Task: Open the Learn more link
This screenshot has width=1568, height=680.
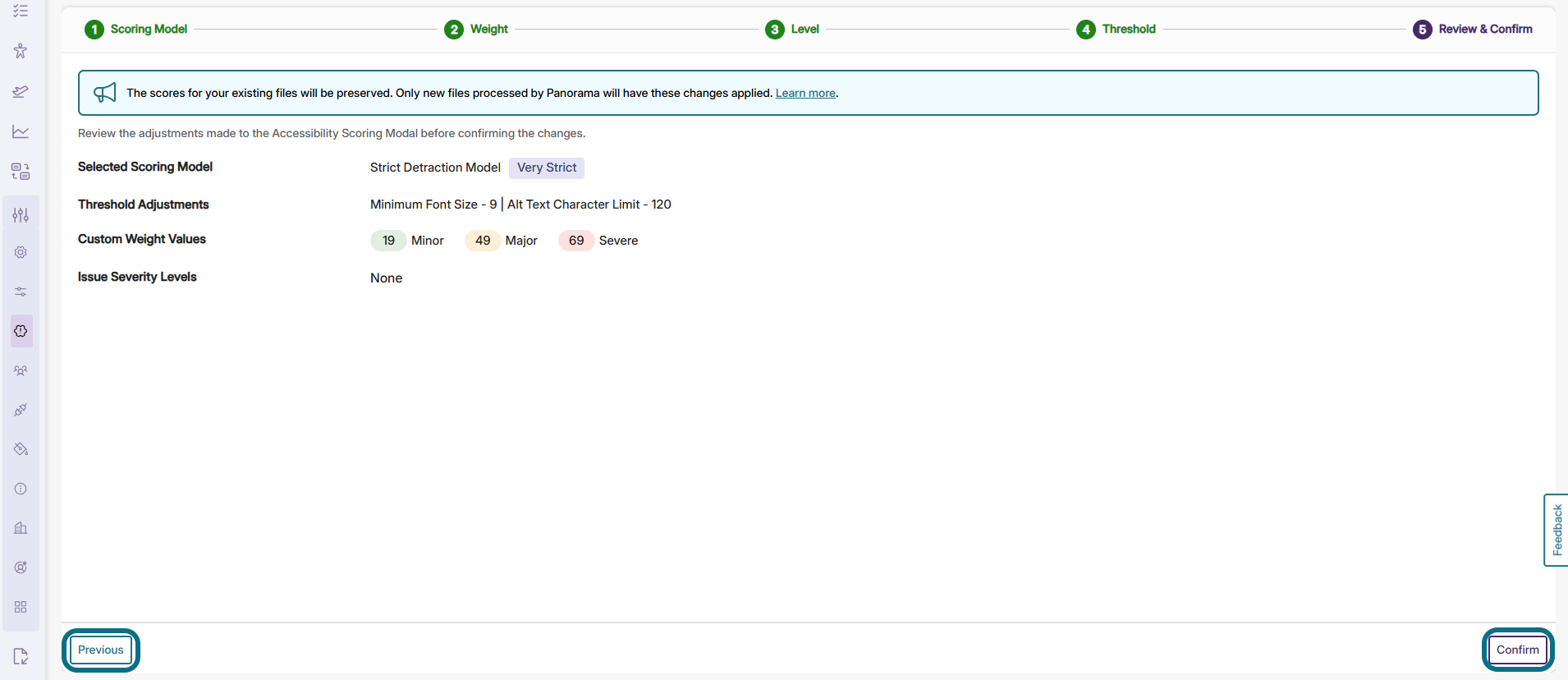Action: 805,94
